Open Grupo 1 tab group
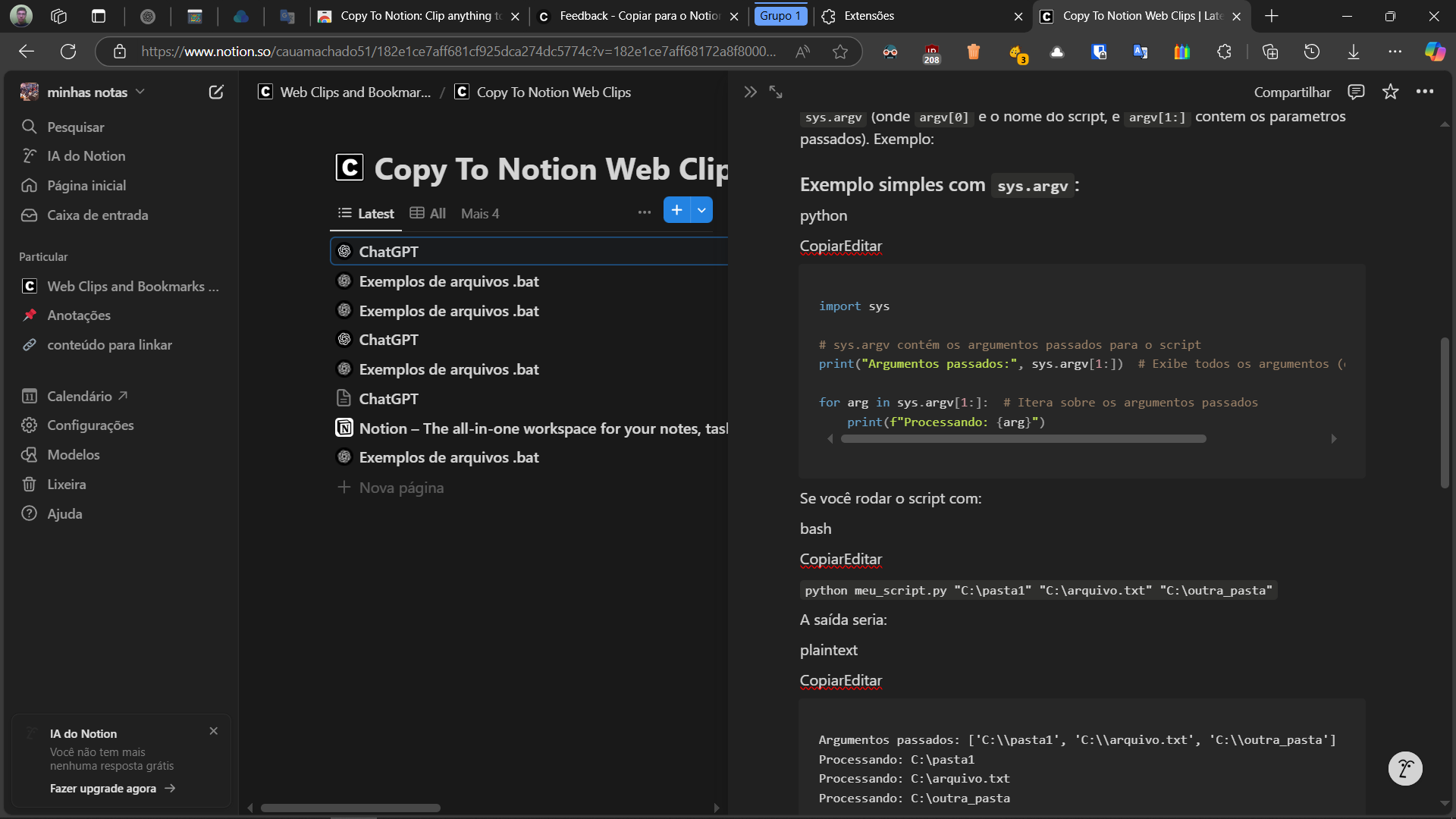This screenshot has height=819, width=1456. (x=780, y=16)
